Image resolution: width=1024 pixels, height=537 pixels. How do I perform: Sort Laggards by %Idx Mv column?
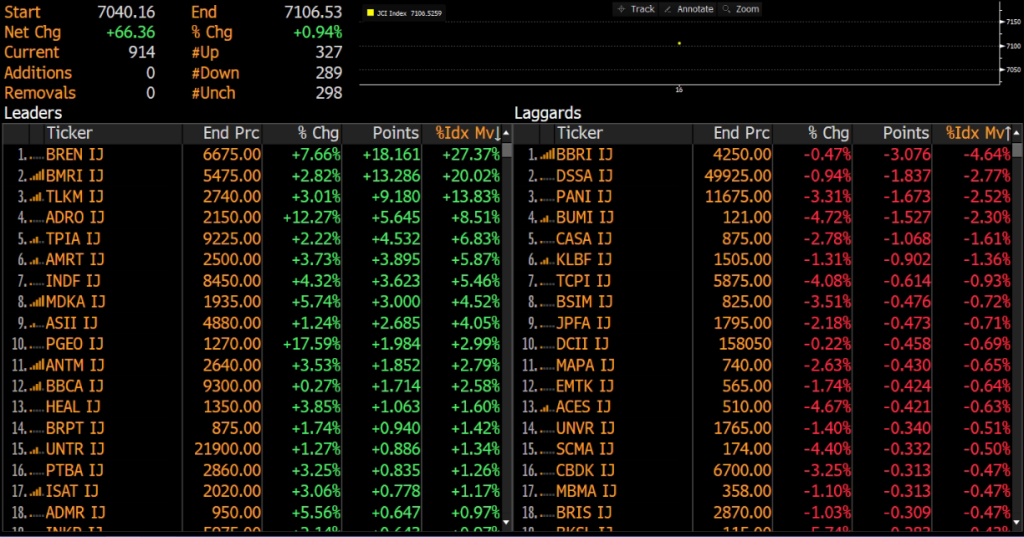979,133
